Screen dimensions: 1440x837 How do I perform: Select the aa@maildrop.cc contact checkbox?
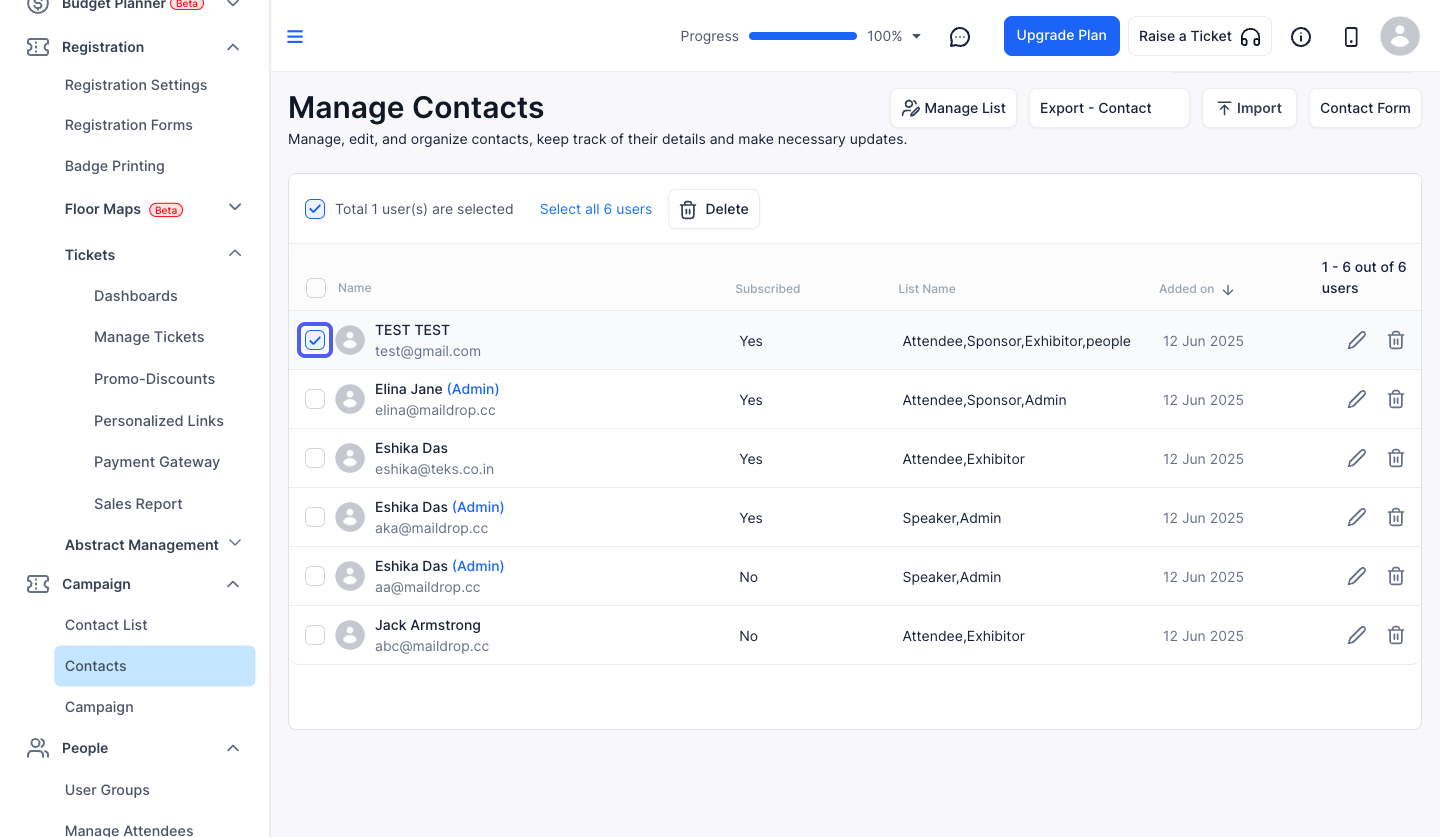coord(315,577)
